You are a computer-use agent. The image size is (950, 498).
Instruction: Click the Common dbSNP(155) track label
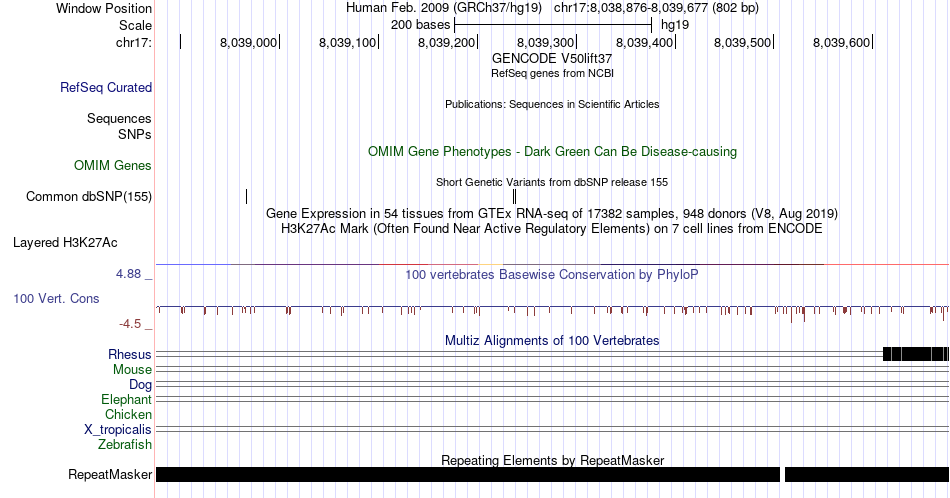tap(89, 196)
